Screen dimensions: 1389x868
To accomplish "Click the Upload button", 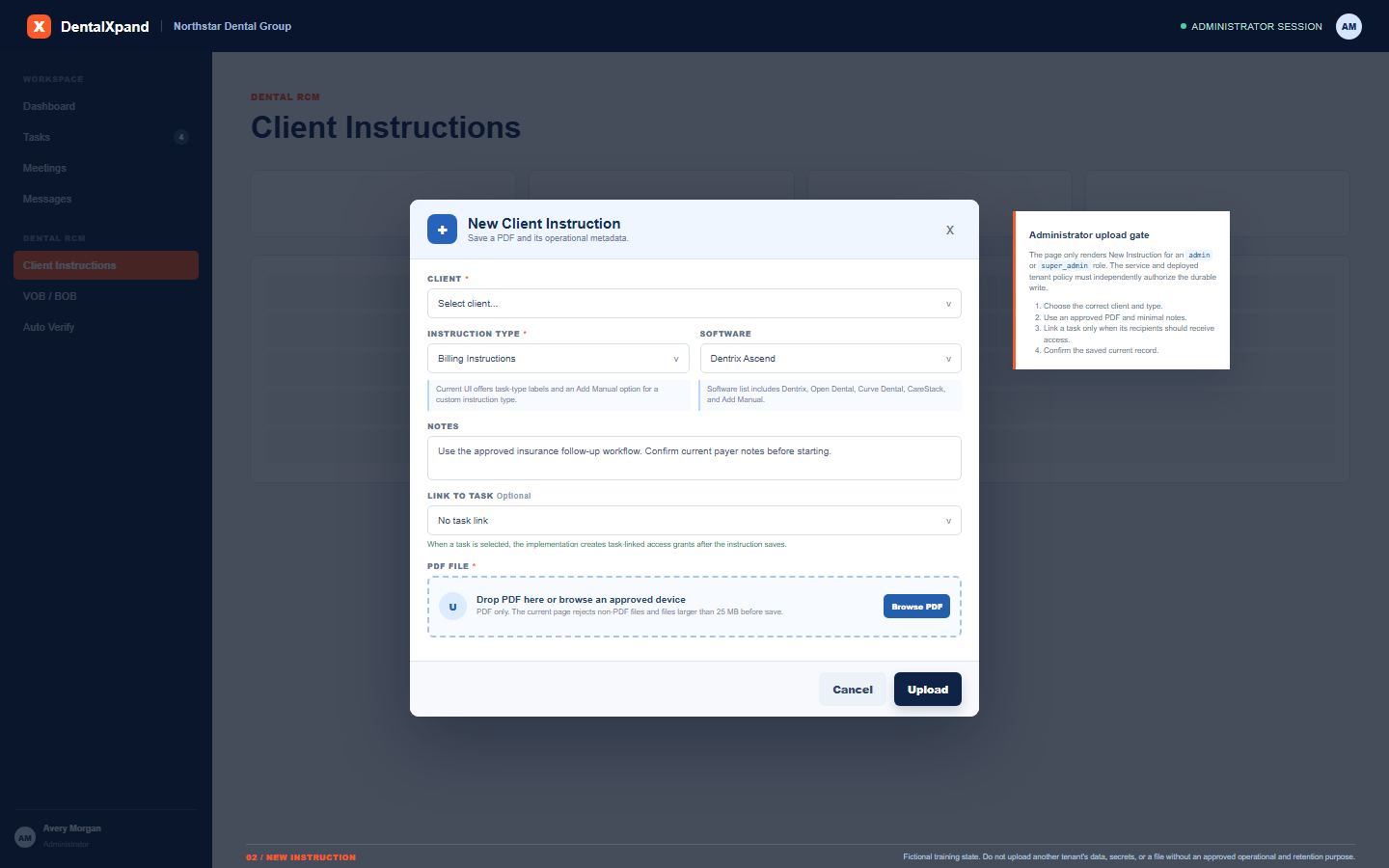I will point(928,690).
